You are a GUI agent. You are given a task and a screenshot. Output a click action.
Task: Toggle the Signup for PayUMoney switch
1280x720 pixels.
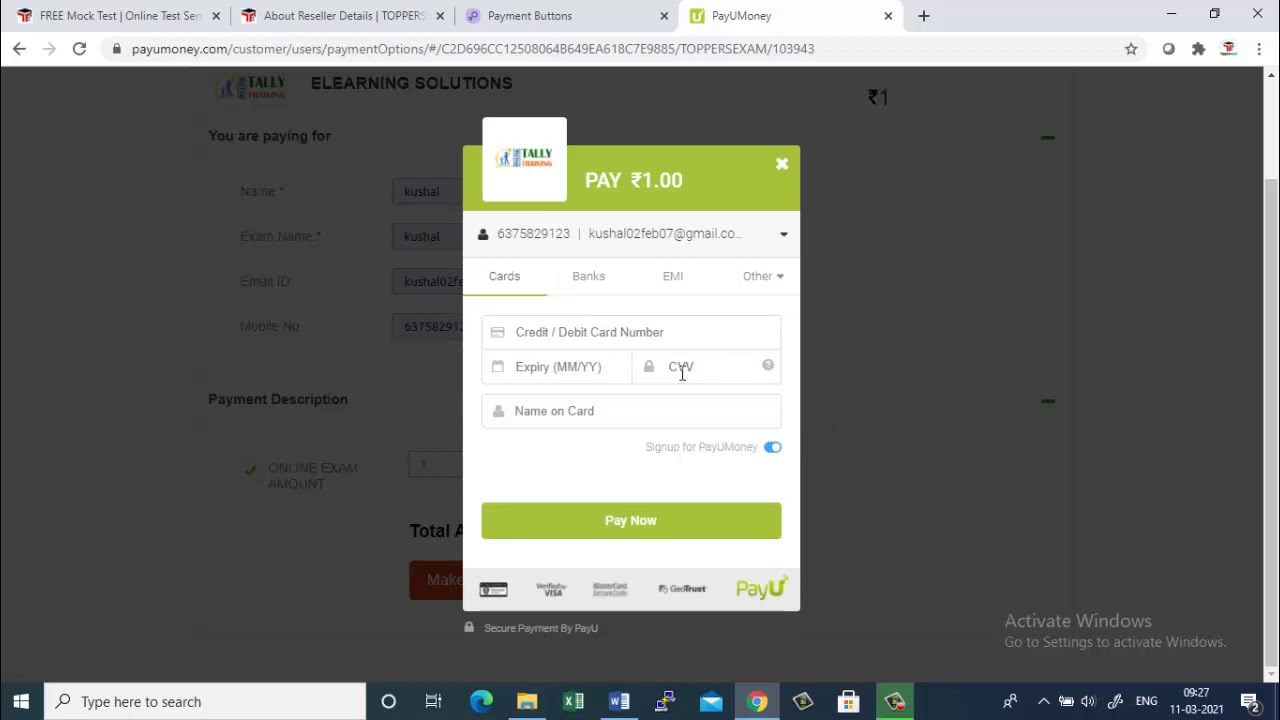click(773, 447)
